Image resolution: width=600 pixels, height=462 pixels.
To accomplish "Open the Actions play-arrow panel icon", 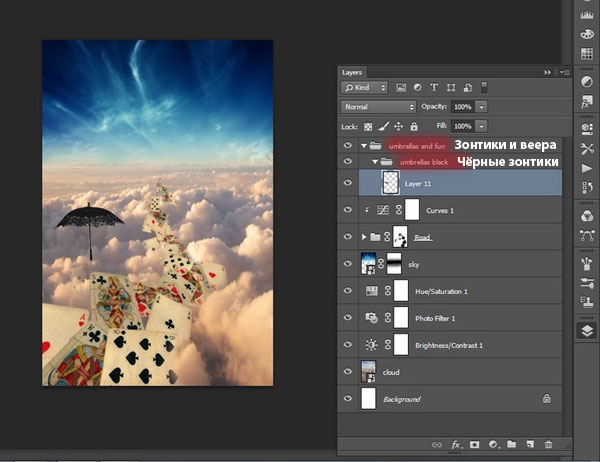I will pyautogui.click(x=587, y=168).
